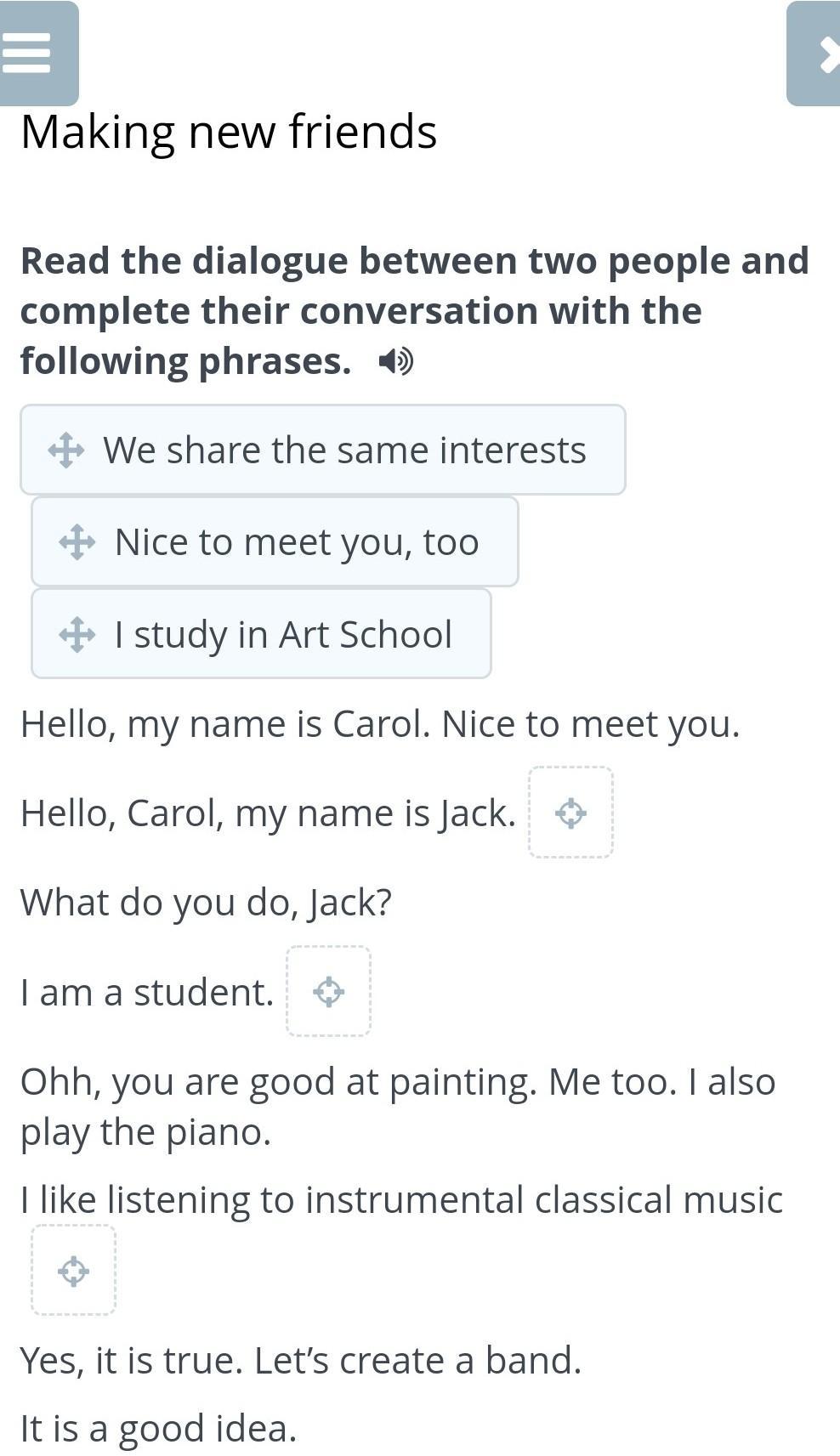The width and height of the screenshot is (840, 1456).
Task: Click the line "Hello, my name is Carol"
Action: tap(380, 724)
